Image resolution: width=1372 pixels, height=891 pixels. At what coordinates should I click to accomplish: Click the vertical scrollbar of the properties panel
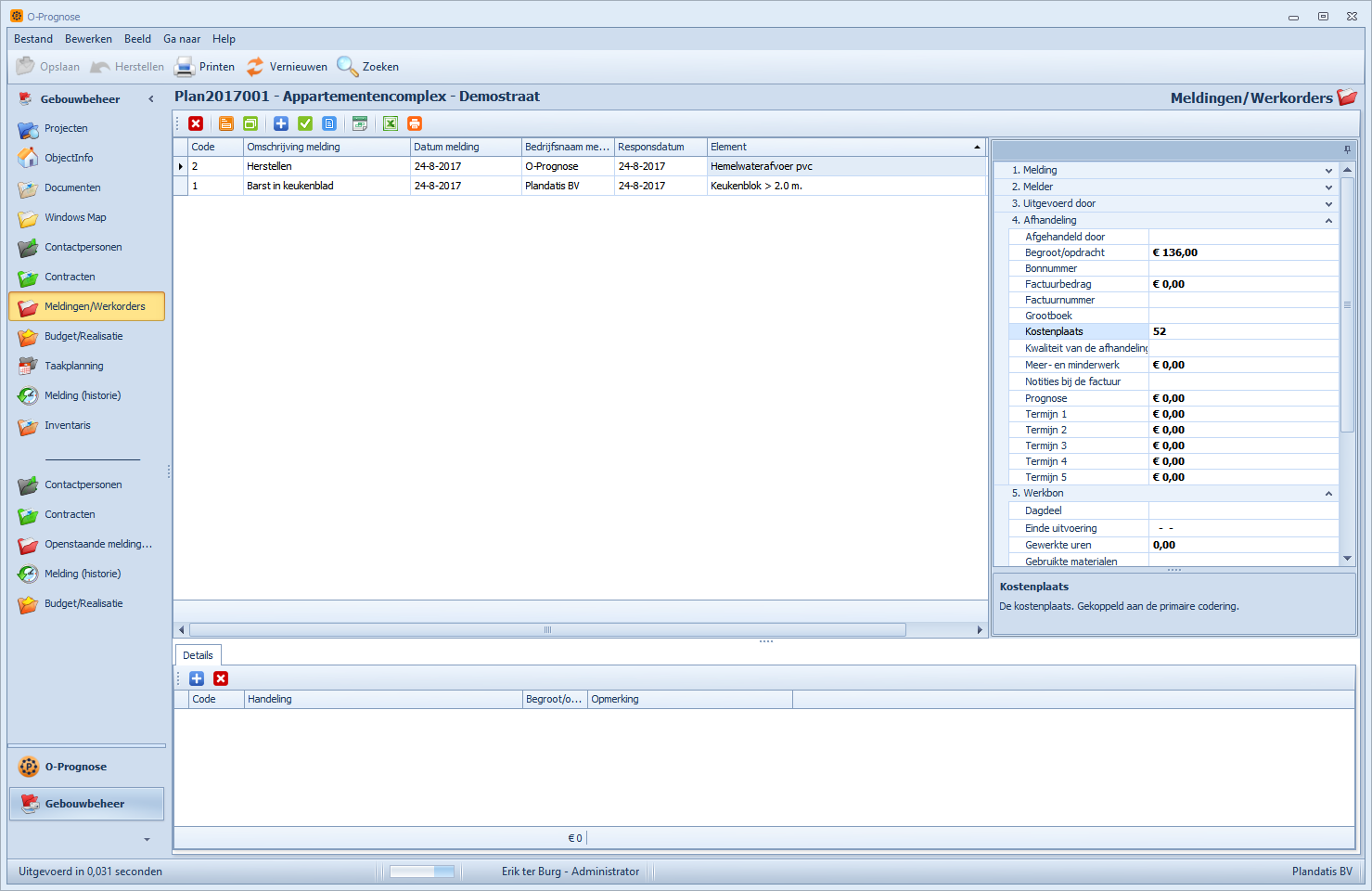pyautogui.click(x=1347, y=304)
